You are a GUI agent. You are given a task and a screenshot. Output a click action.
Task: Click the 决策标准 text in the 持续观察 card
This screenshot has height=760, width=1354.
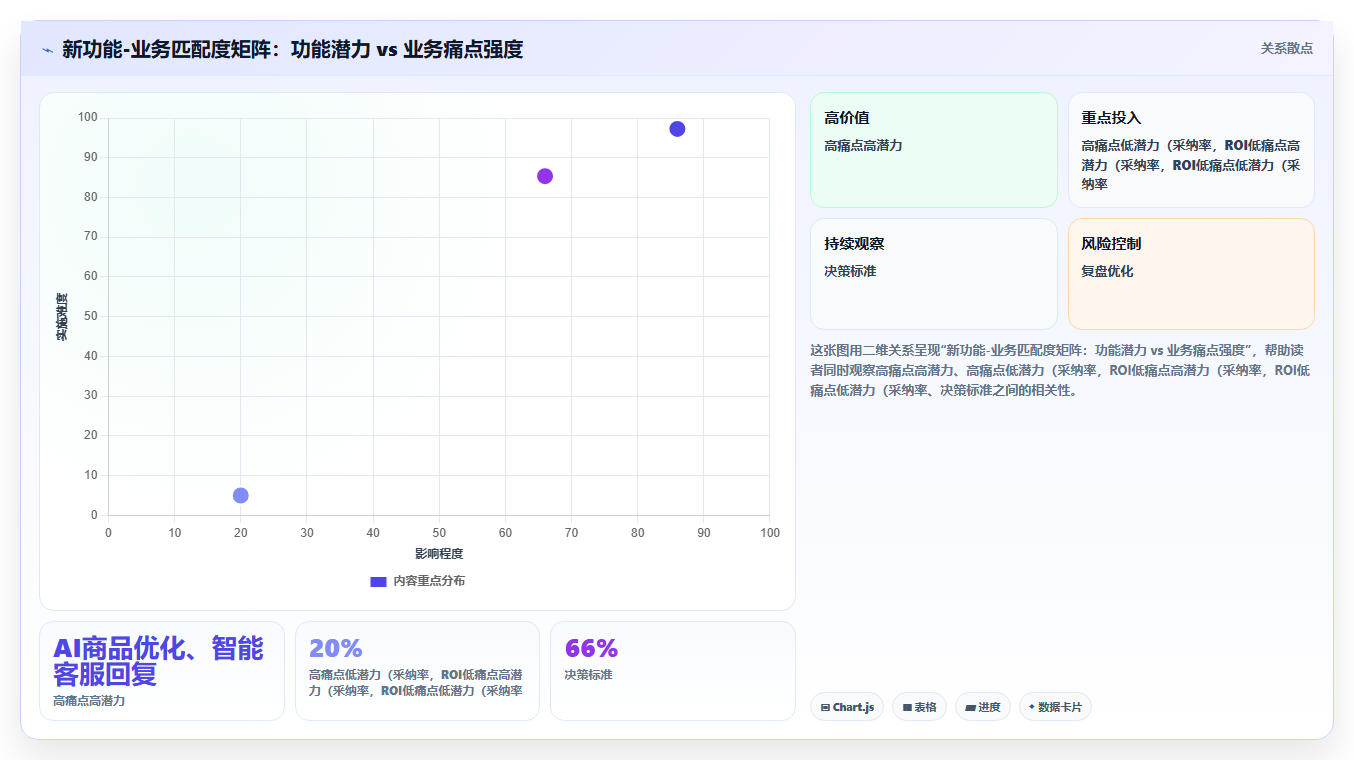[850, 271]
